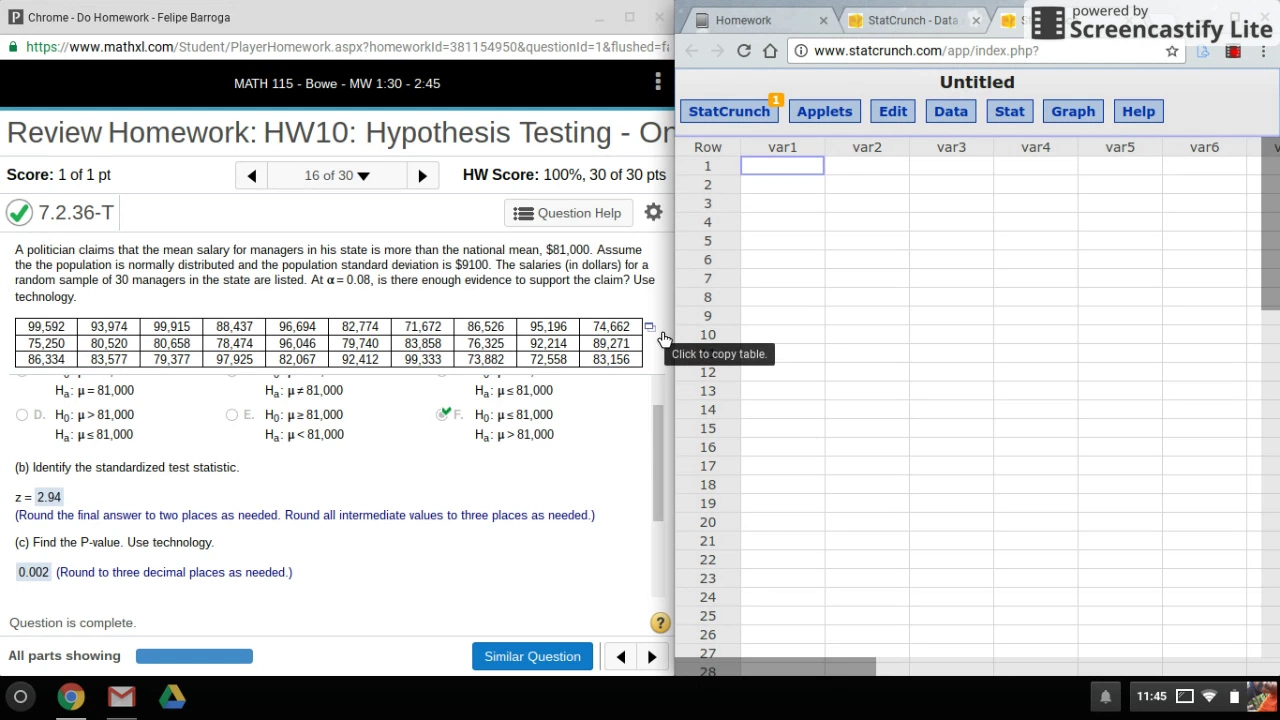
Task: Switch to the StatCrunch Data browser tab
Action: coord(912,20)
